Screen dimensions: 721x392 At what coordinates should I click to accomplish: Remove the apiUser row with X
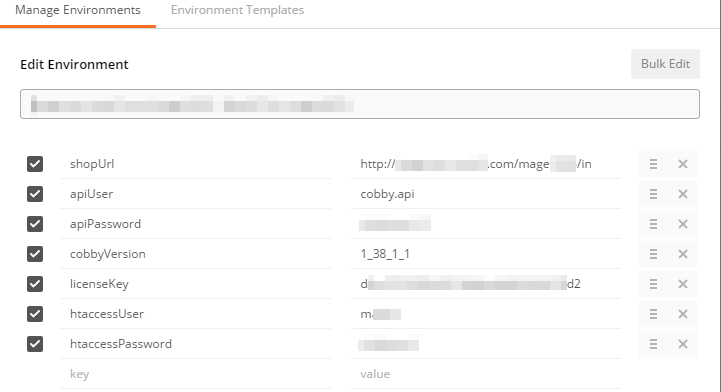[683, 194]
